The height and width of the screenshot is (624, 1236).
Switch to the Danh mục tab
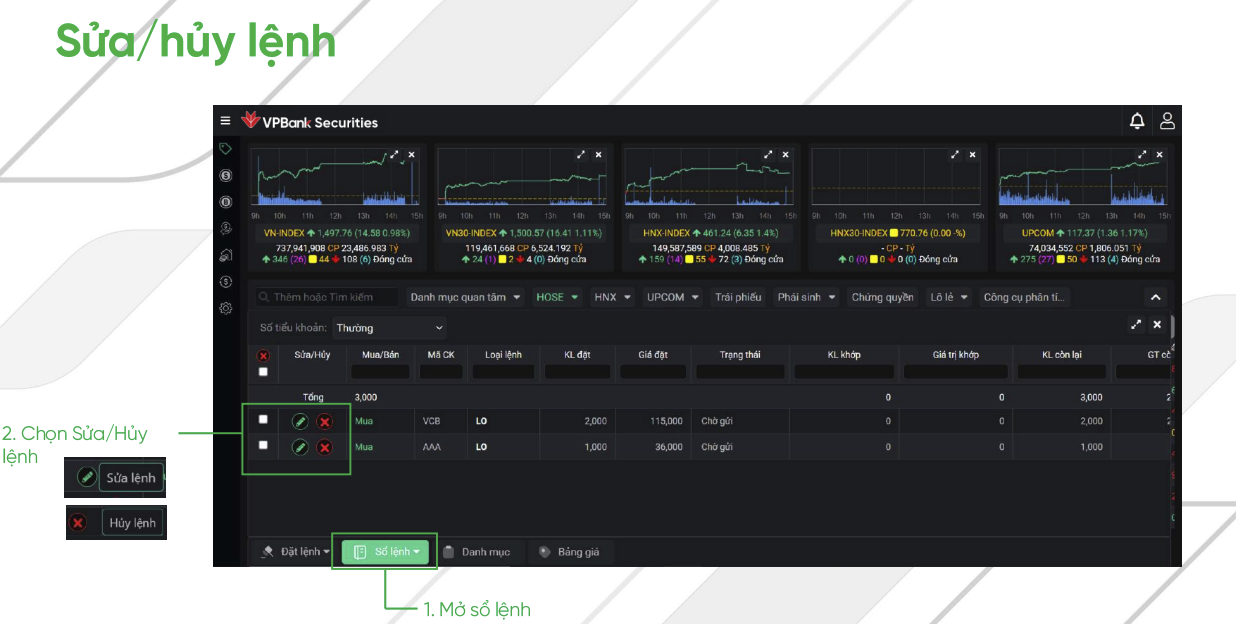[x=476, y=552]
